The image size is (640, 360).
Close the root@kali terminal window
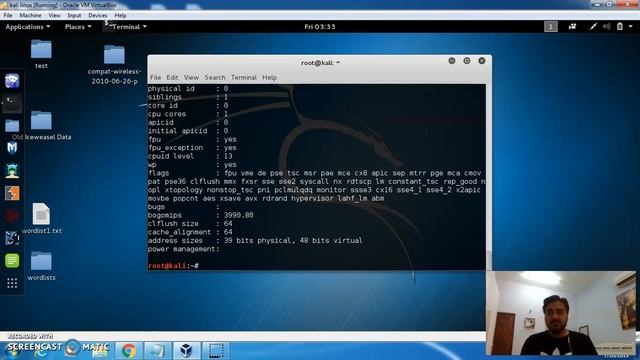(x=482, y=61)
